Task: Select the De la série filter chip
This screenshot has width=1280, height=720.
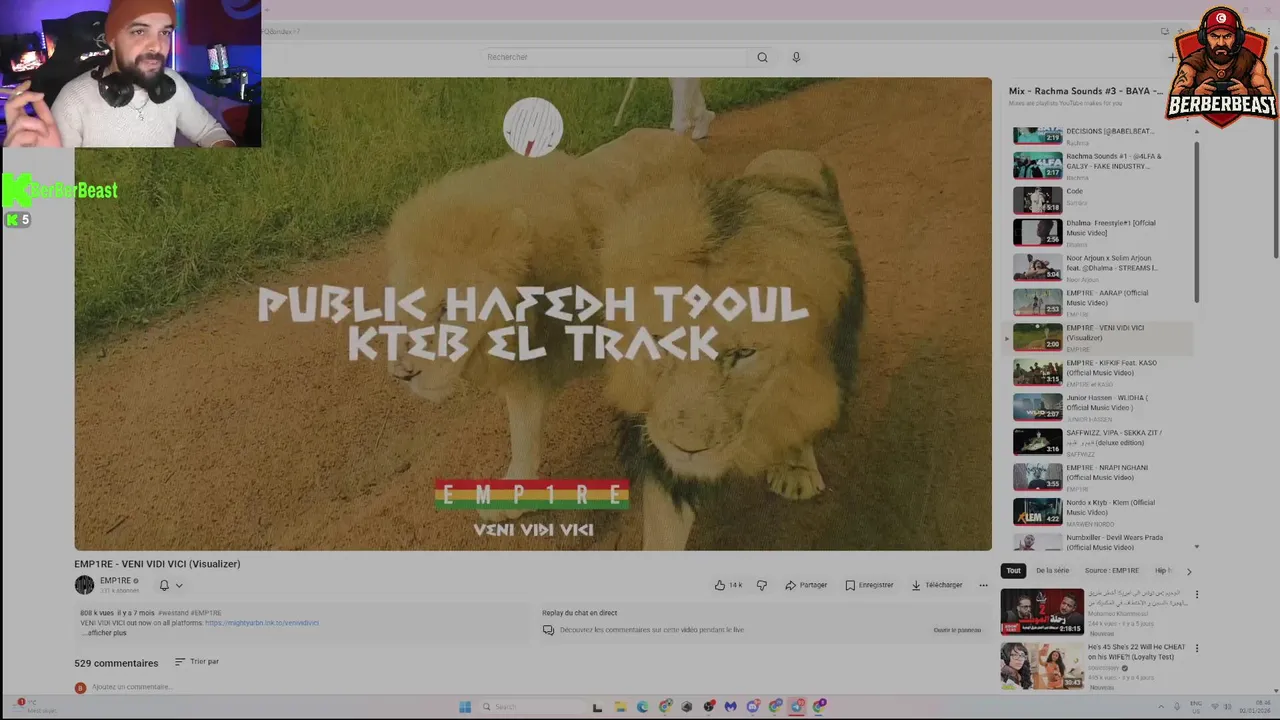Action: pyautogui.click(x=1052, y=571)
